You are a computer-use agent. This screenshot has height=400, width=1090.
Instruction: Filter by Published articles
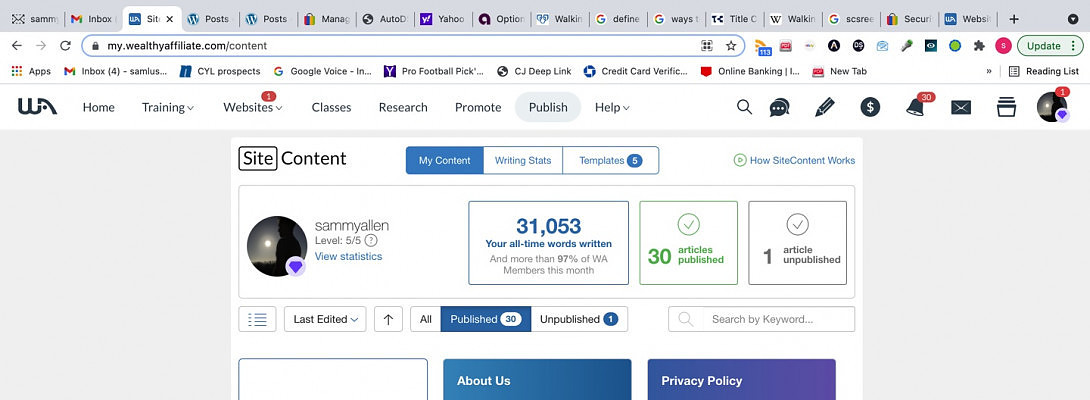coord(485,319)
